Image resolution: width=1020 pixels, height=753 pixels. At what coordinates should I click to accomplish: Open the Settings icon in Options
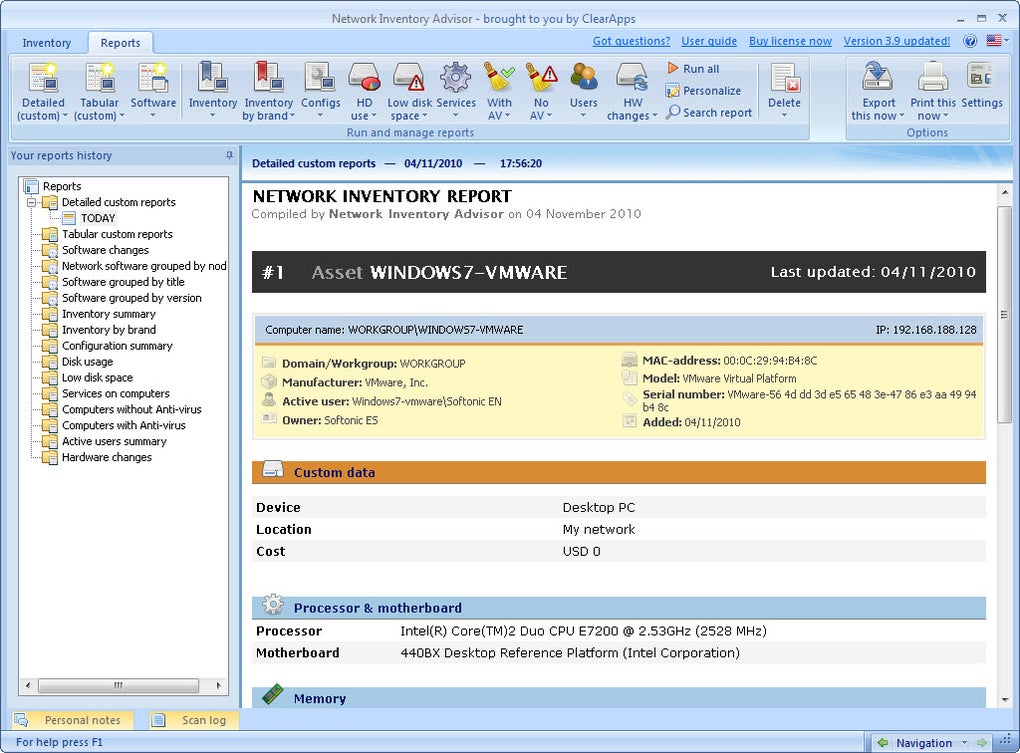[981, 77]
